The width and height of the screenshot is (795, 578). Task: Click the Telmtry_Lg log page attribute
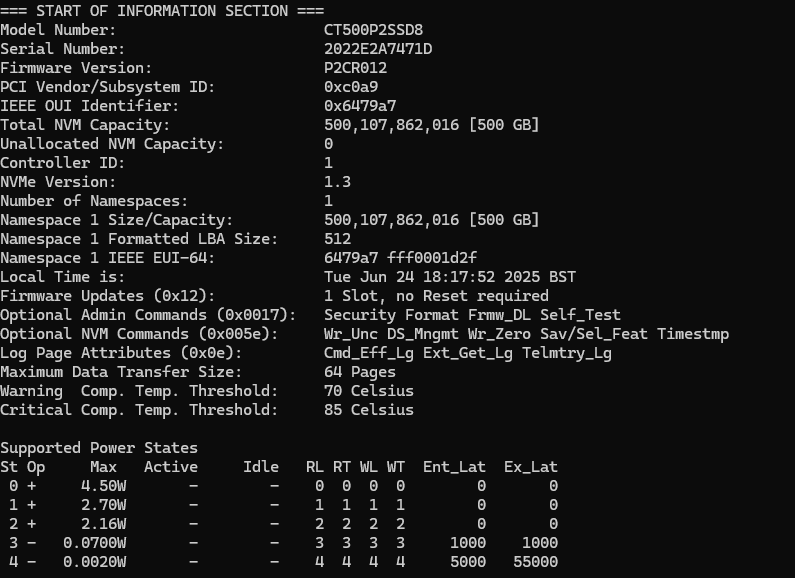[567, 353]
